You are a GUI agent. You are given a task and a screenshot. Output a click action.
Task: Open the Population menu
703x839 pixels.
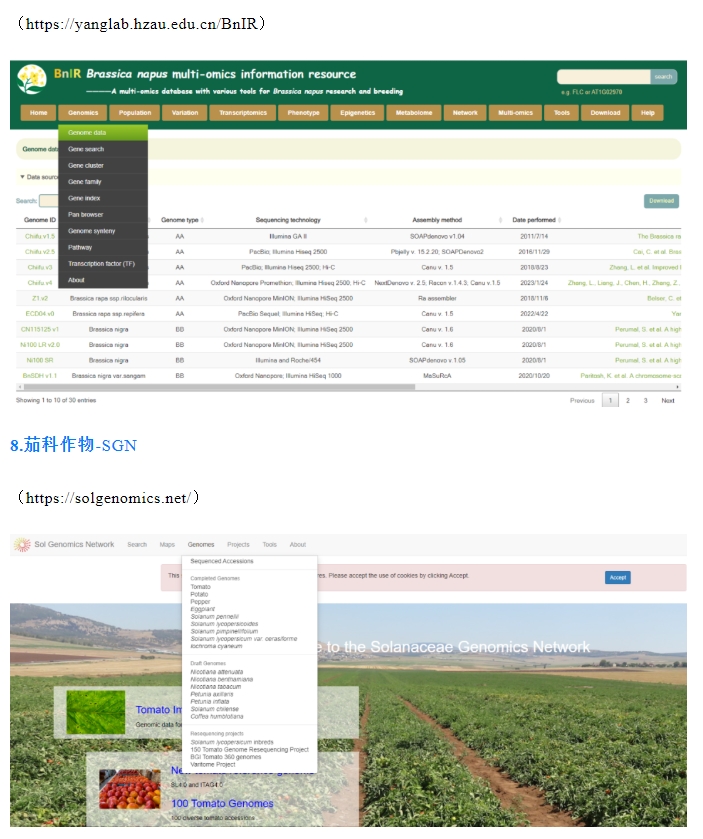[135, 114]
